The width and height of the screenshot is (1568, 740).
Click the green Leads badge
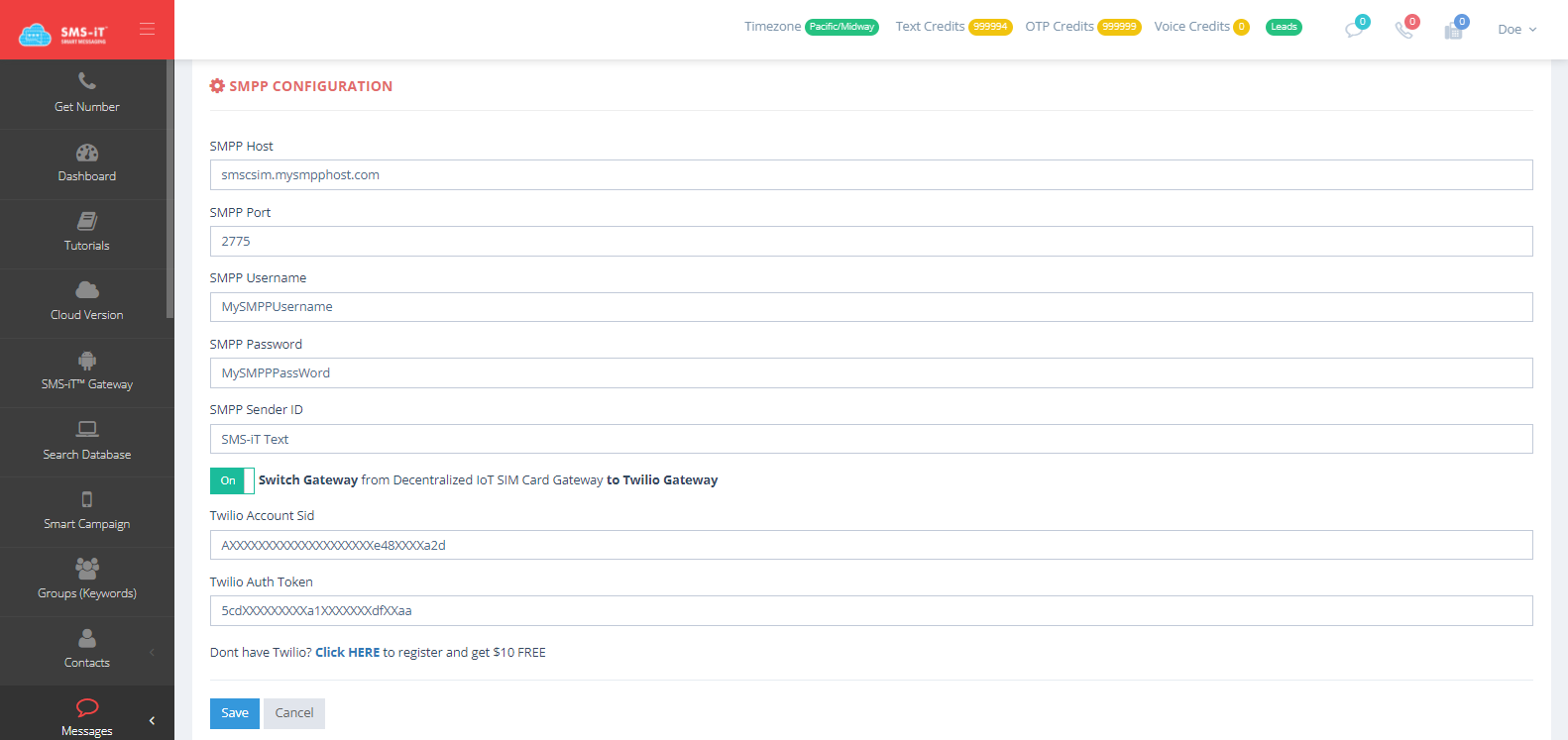[x=1284, y=27]
